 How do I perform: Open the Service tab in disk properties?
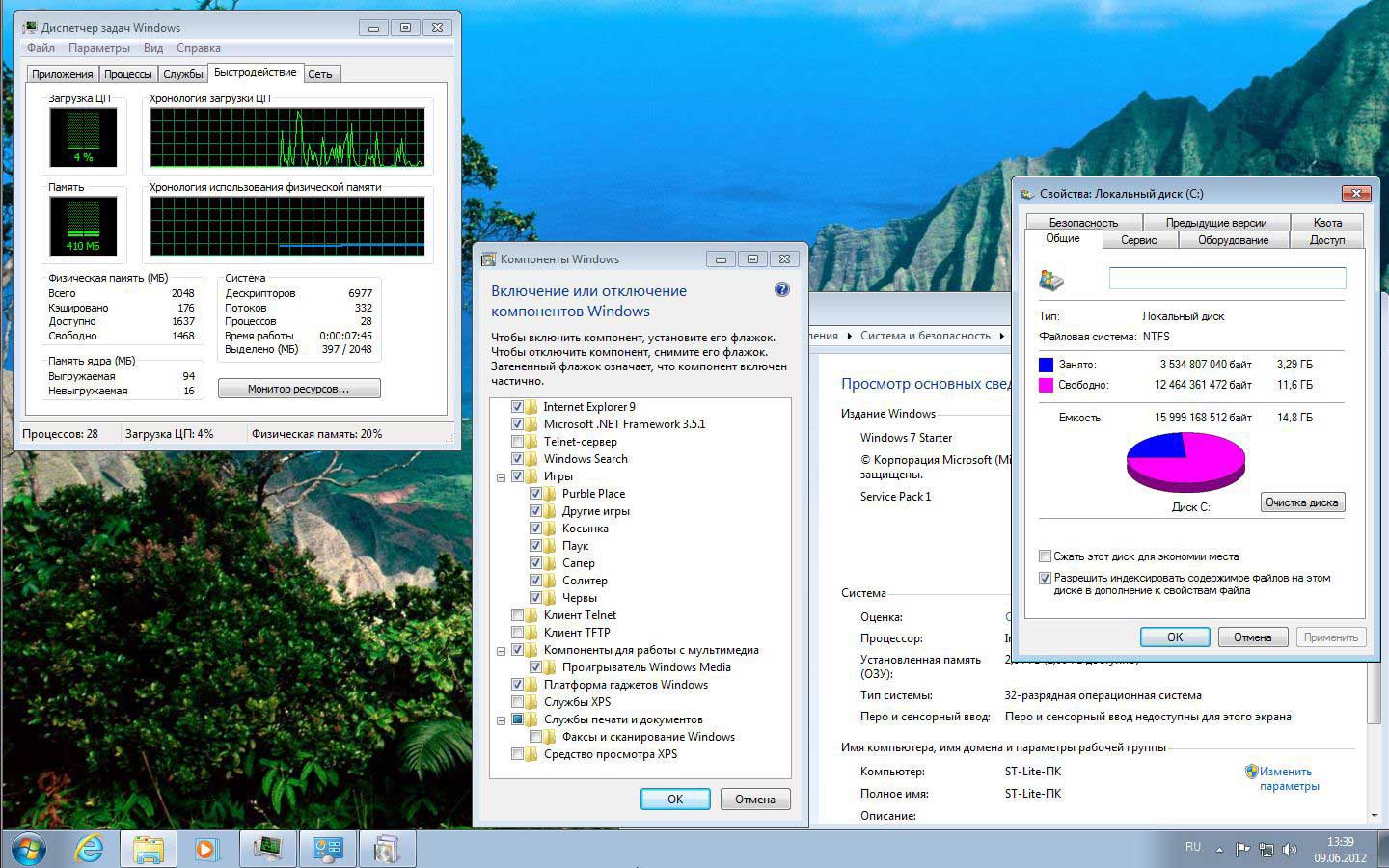1138,240
